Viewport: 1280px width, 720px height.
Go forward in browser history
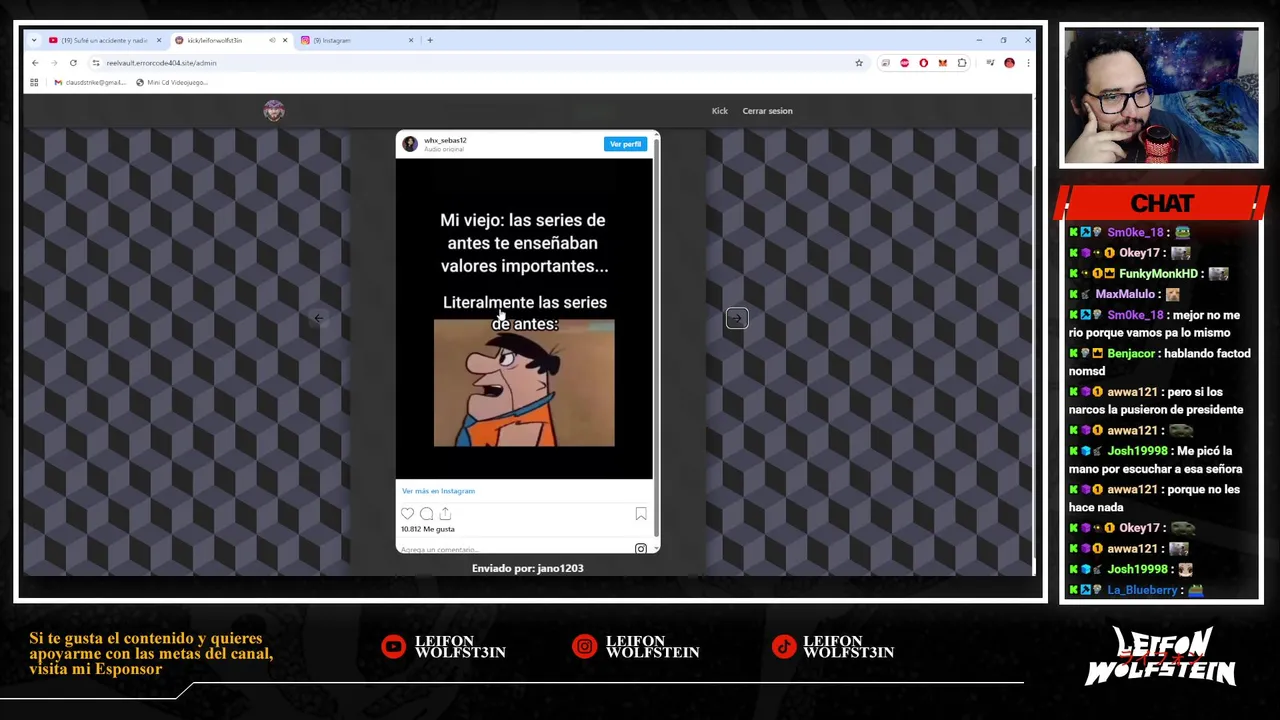[54, 63]
